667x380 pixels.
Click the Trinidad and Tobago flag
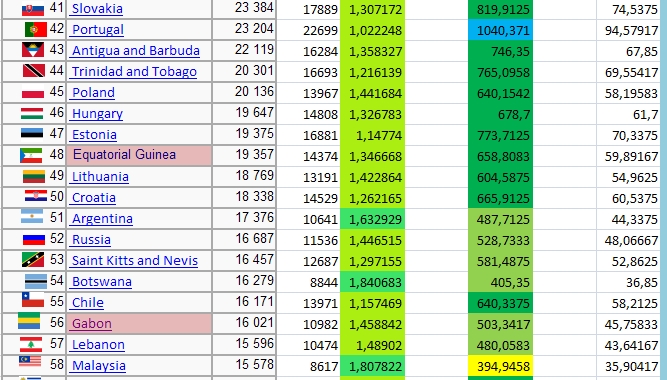click(34, 71)
